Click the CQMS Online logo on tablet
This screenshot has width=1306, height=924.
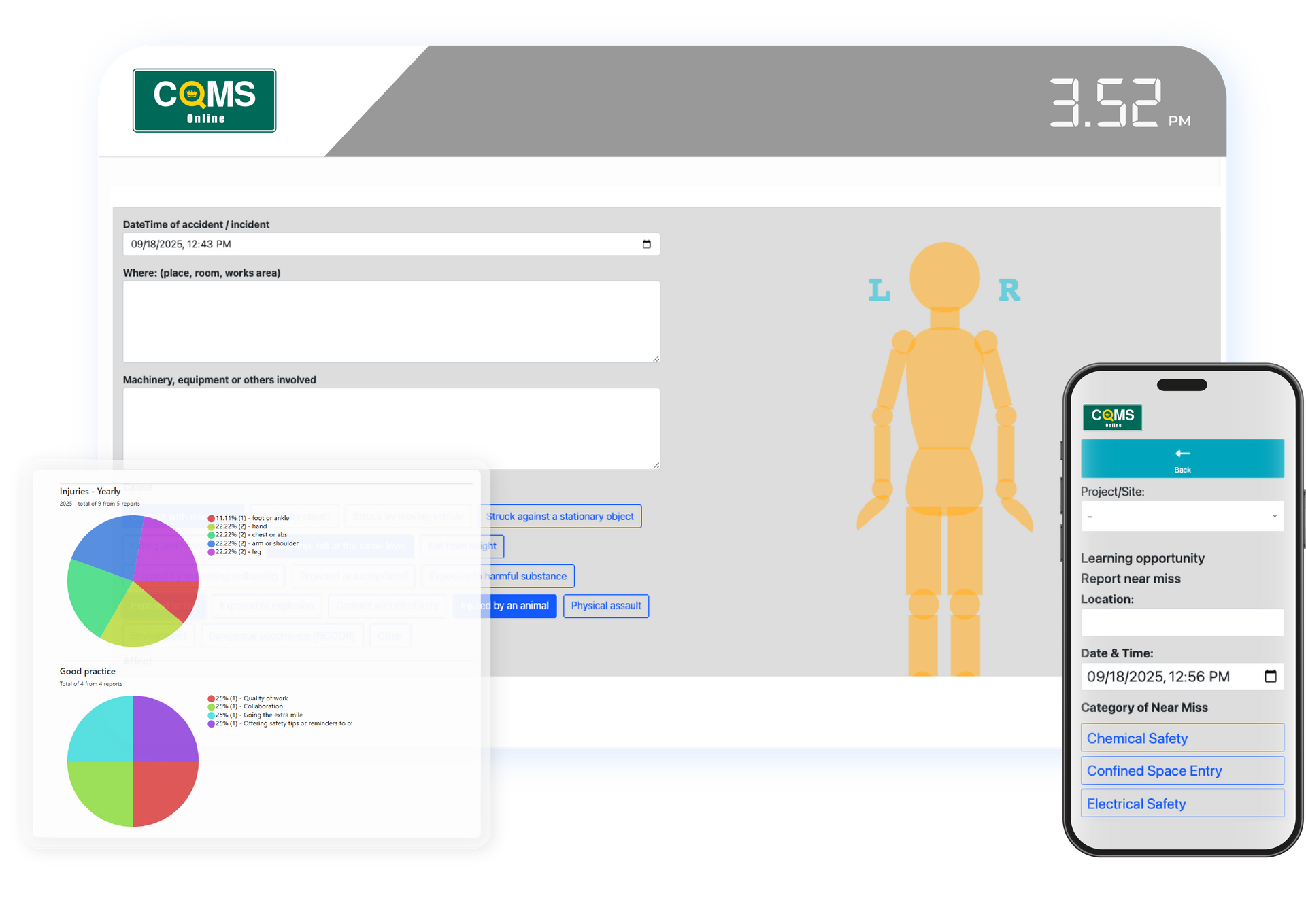coord(204,100)
